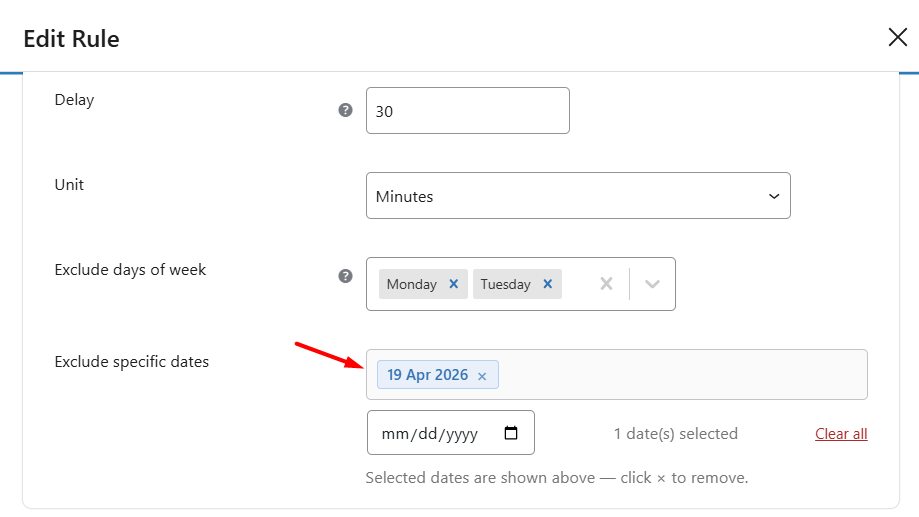Image resolution: width=919 pixels, height=517 pixels.
Task: Click the help icon beside Exclude days of week
Action: tap(346, 276)
